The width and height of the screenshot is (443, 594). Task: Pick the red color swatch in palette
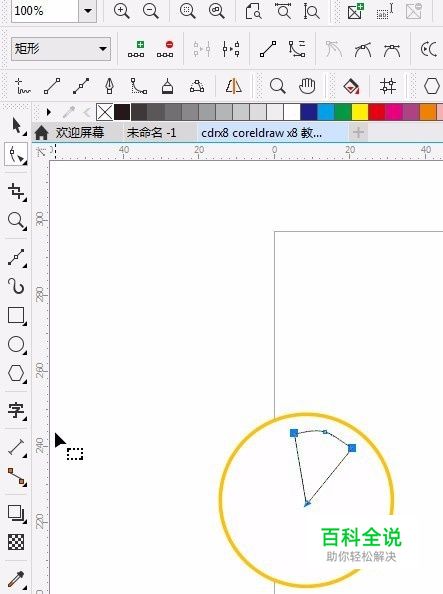(x=377, y=113)
